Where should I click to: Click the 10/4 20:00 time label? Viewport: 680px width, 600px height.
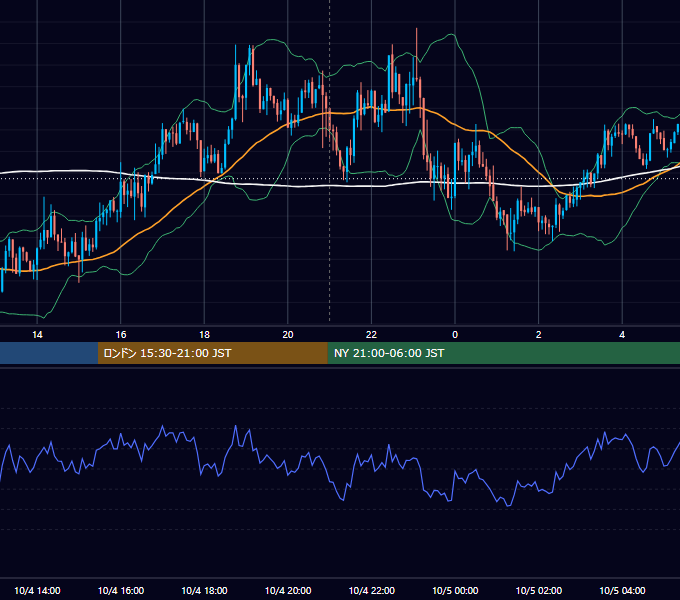(288, 590)
